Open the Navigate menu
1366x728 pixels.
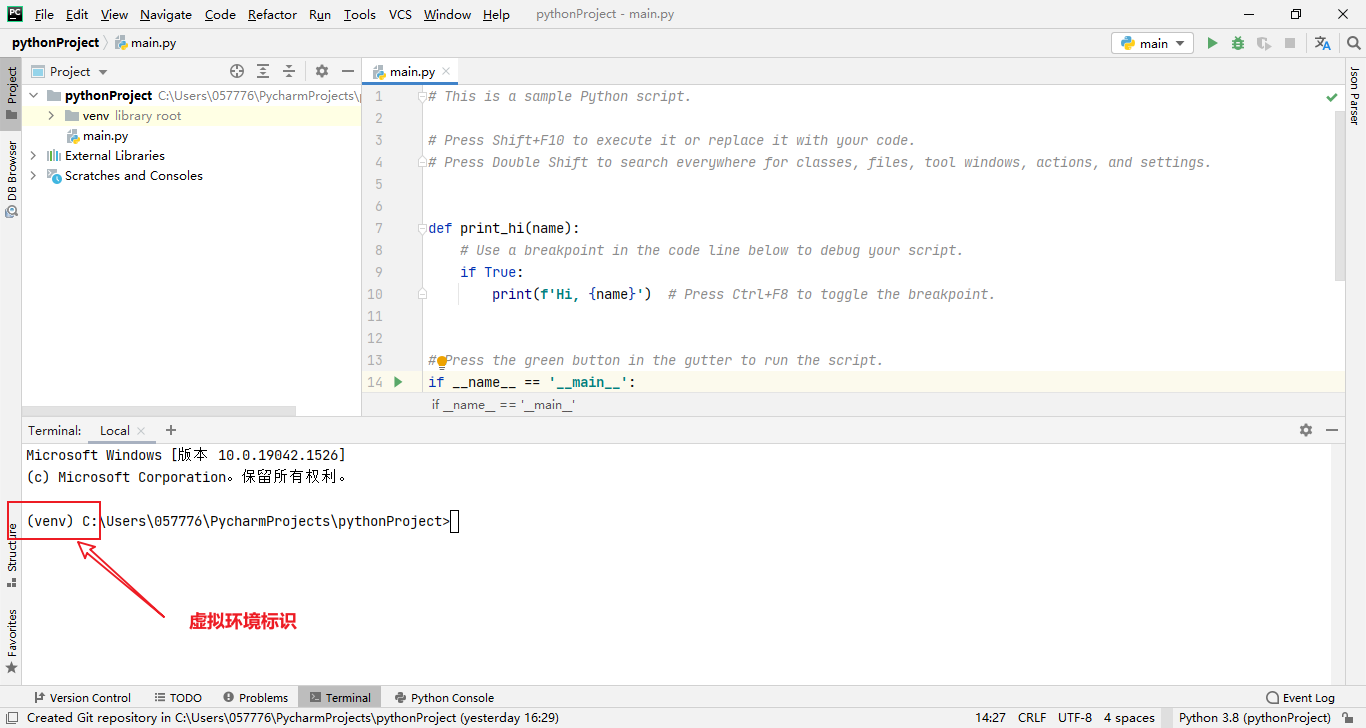pos(166,14)
